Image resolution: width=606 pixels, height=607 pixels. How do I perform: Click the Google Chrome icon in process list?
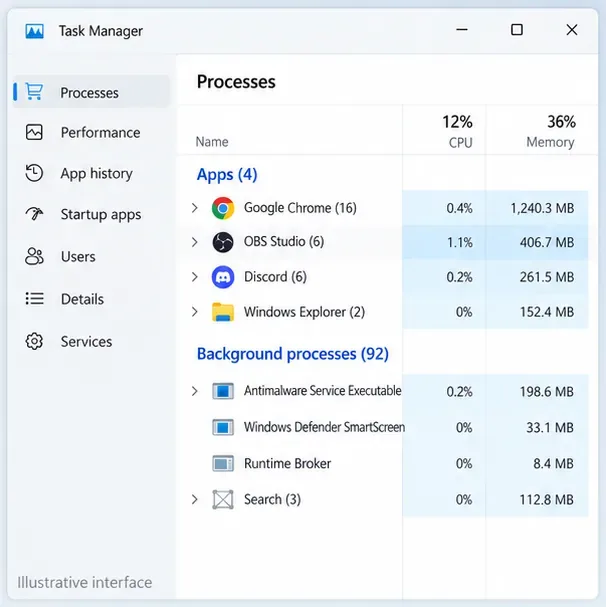pos(223,208)
